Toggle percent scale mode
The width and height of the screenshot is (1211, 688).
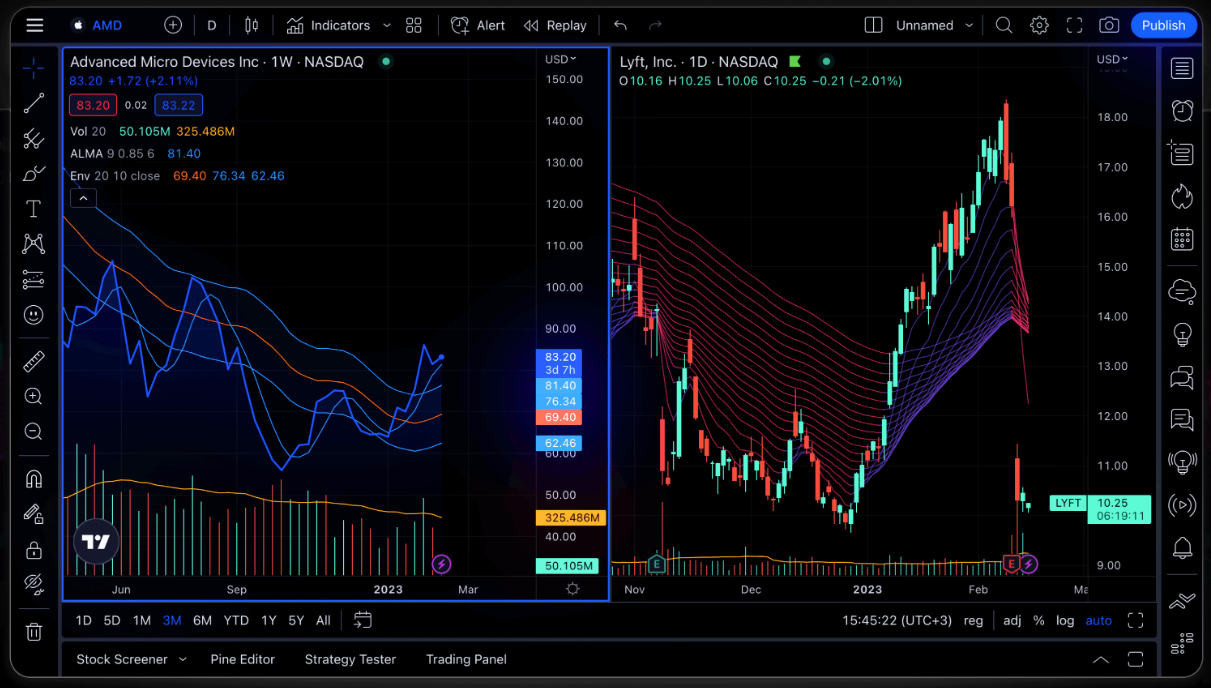1039,620
